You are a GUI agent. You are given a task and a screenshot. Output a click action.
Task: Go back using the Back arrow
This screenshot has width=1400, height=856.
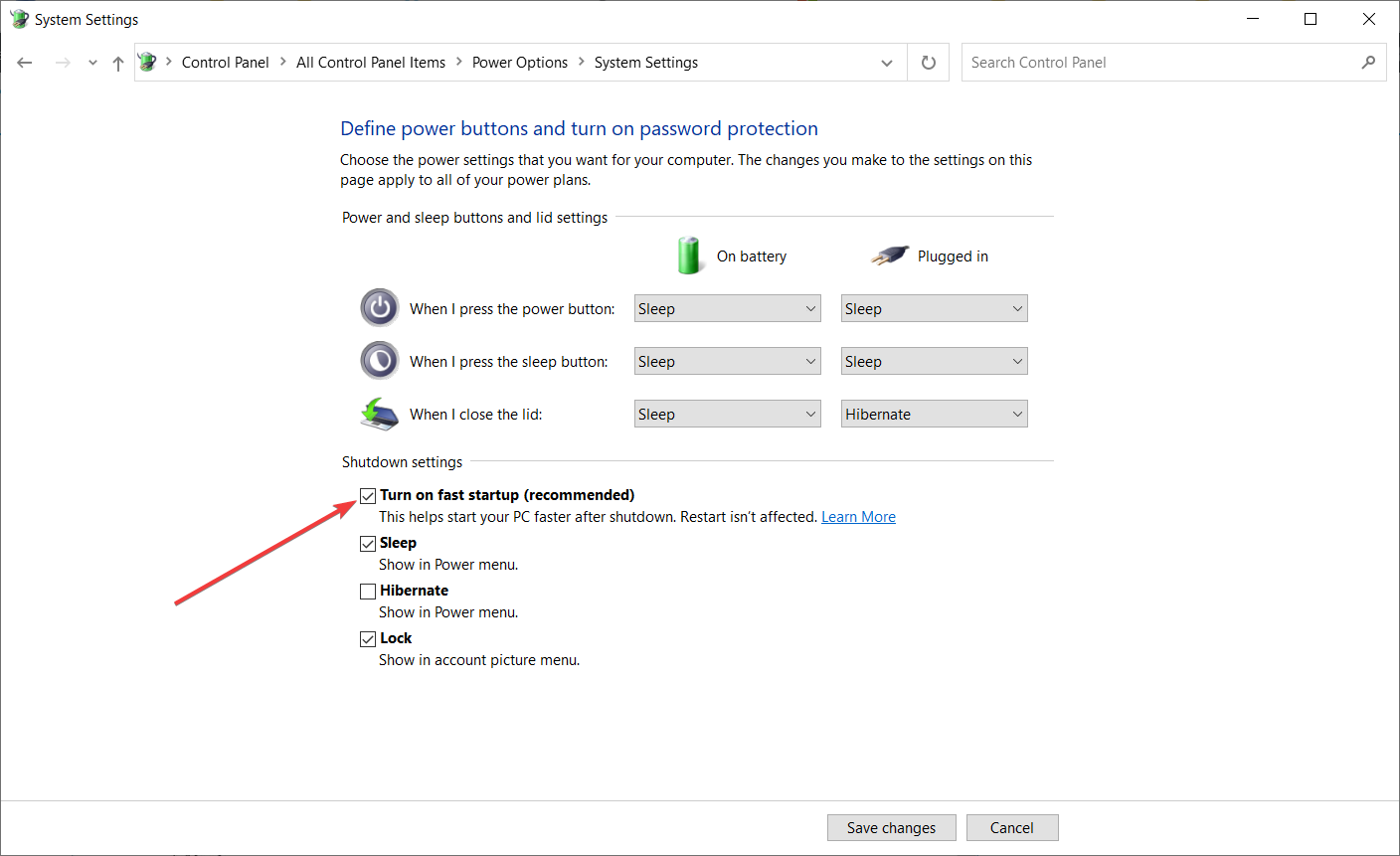[x=25, y=63]
